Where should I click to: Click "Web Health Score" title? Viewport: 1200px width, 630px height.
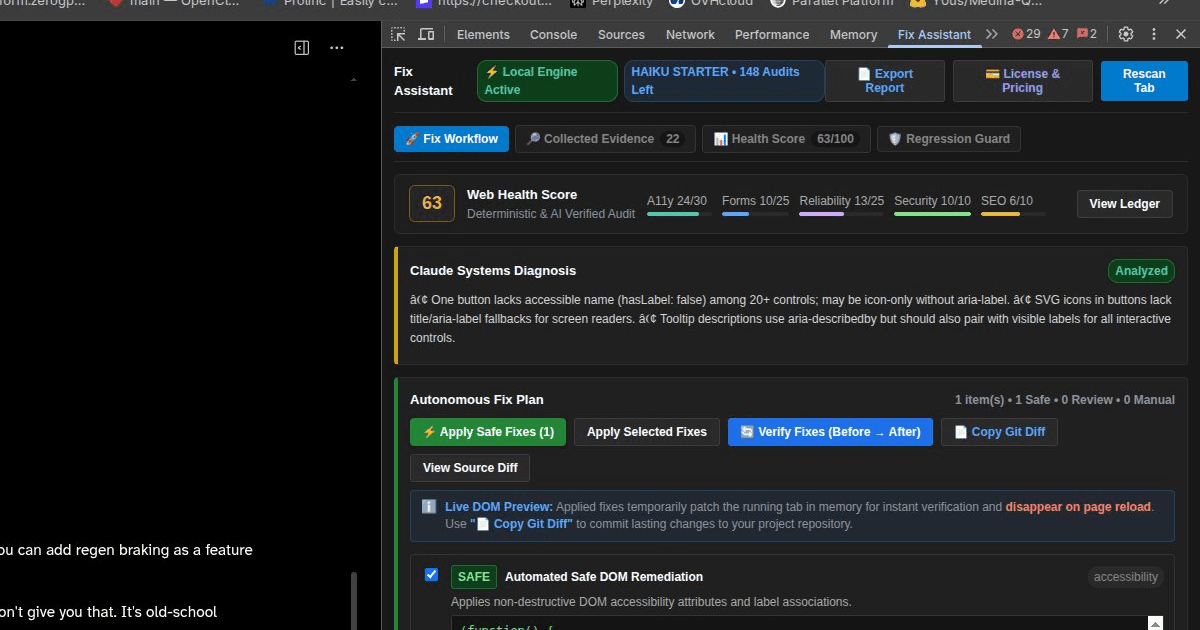522,195
